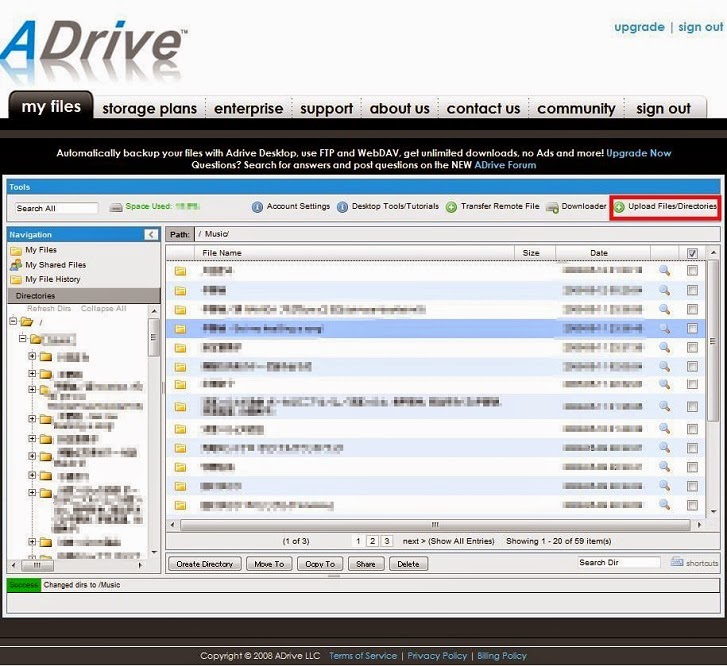Open the enterprise tab
The image size is (727, 666).
pyautogui.click(x=249, y=109)
